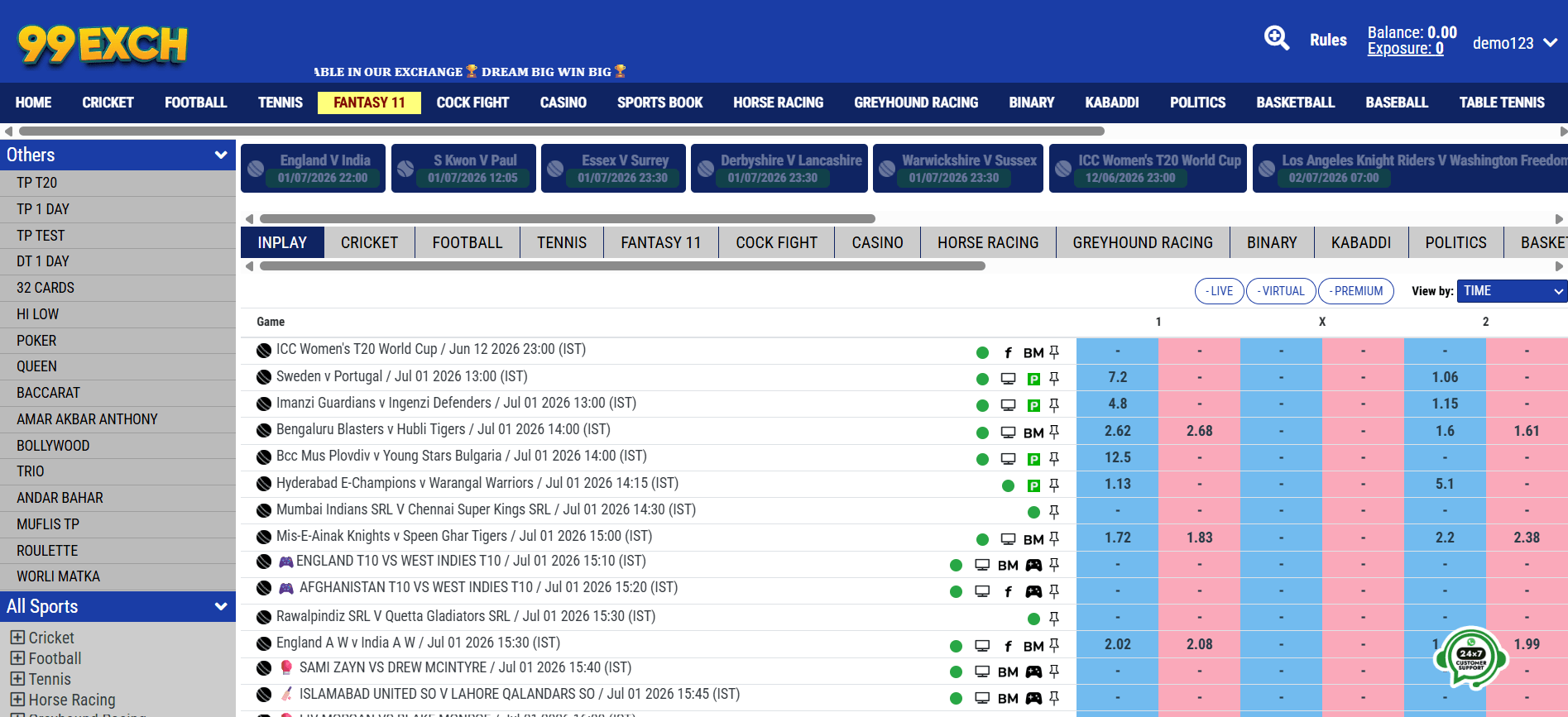The height and width of the screenshot is (717, 1568).
Task: Open KABADDI in top navigation
Action: pyautogui.click(x=1112, y=103)
